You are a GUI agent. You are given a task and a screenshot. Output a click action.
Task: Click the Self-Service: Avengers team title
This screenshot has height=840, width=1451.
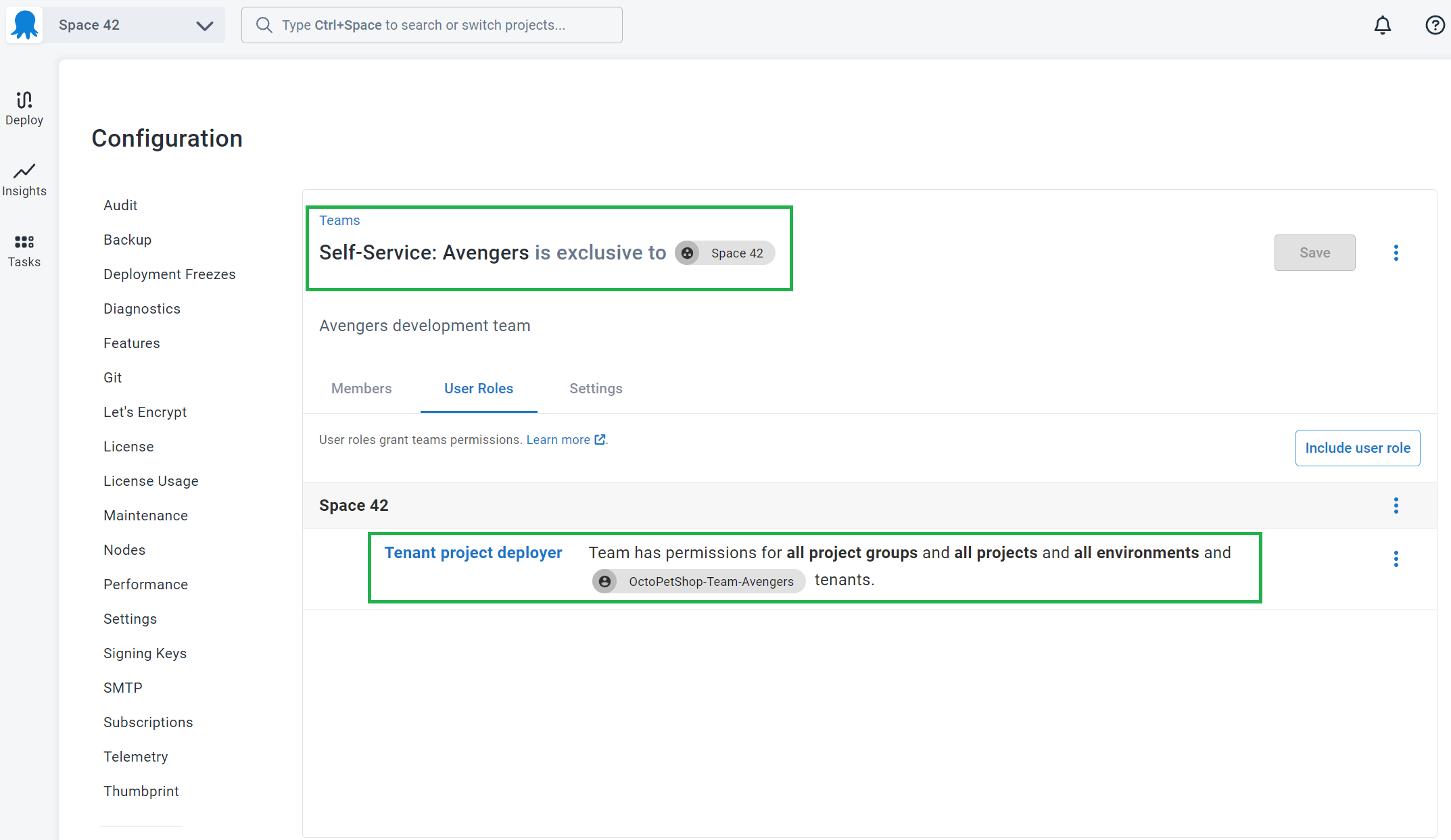pos(424,253)
